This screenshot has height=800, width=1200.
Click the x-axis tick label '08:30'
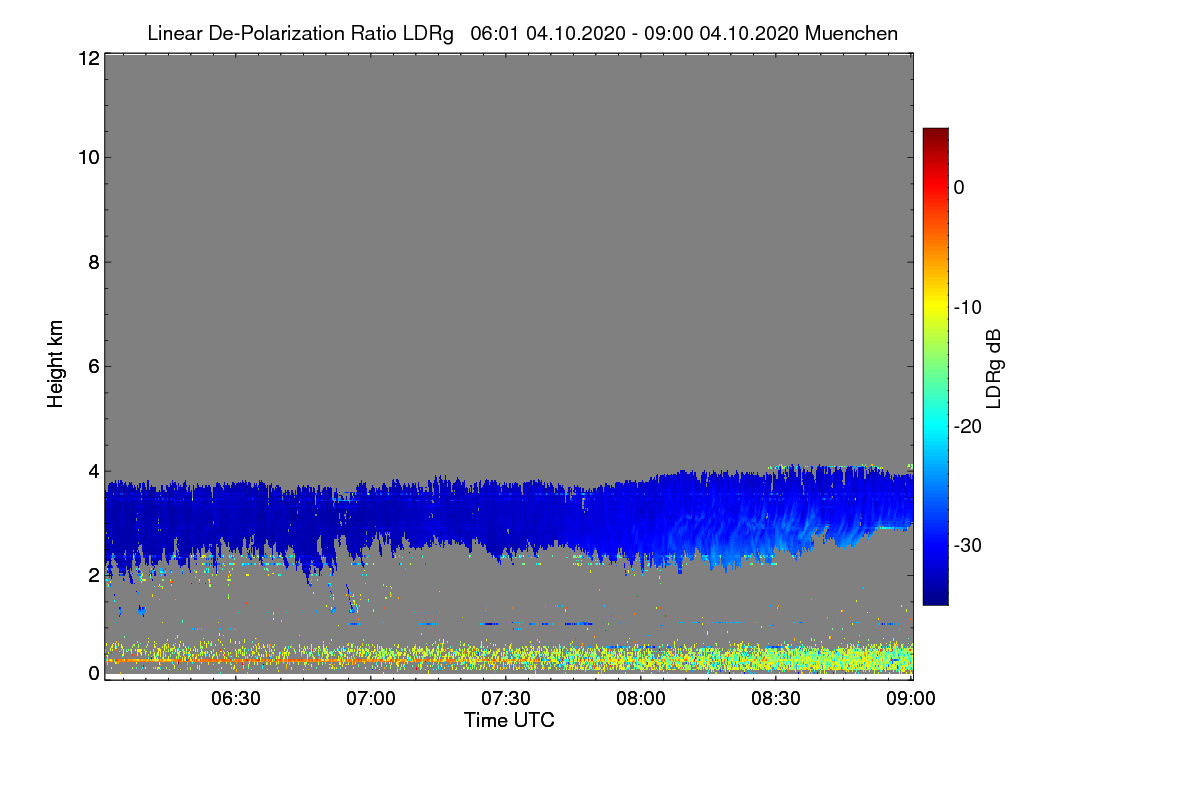(777, 699)
